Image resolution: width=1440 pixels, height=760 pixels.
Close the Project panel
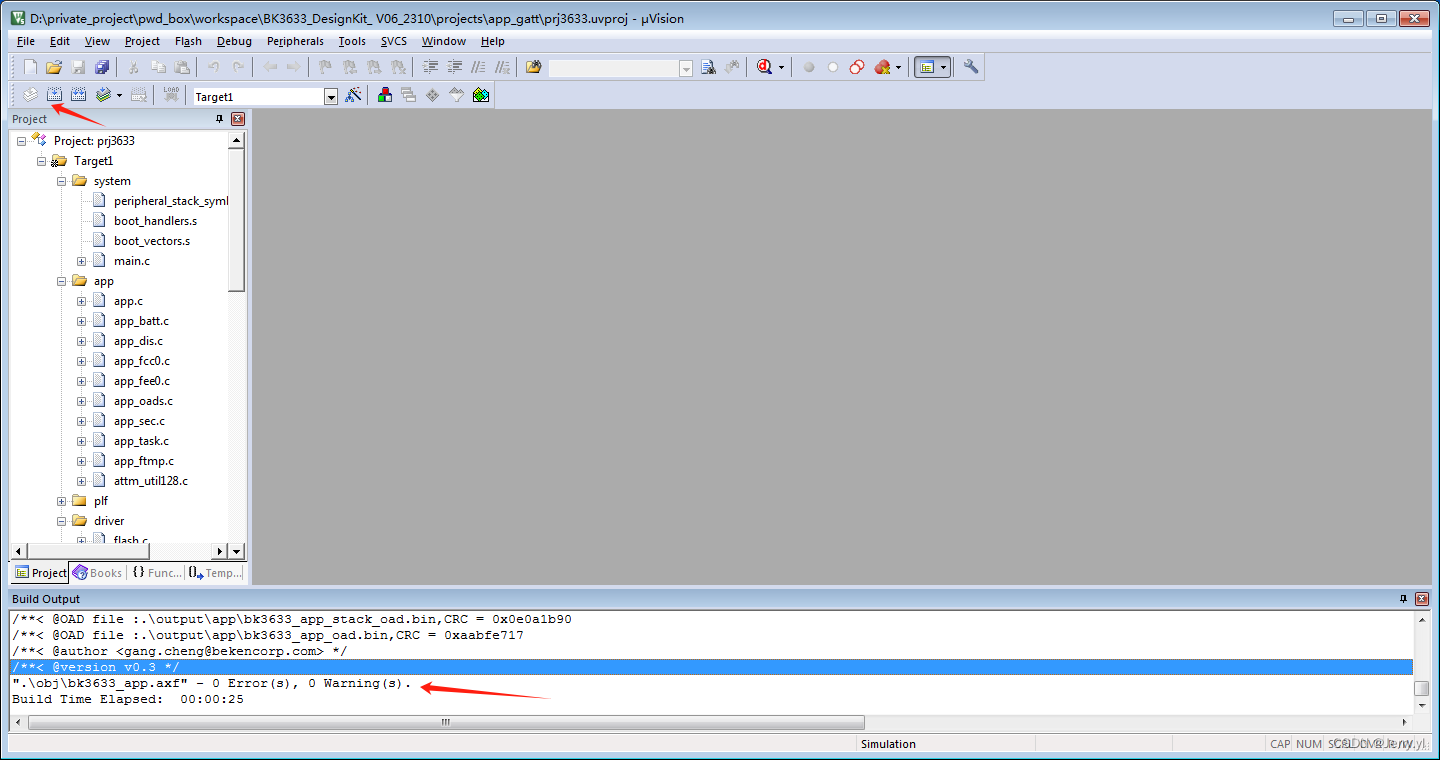click(238, 119)
